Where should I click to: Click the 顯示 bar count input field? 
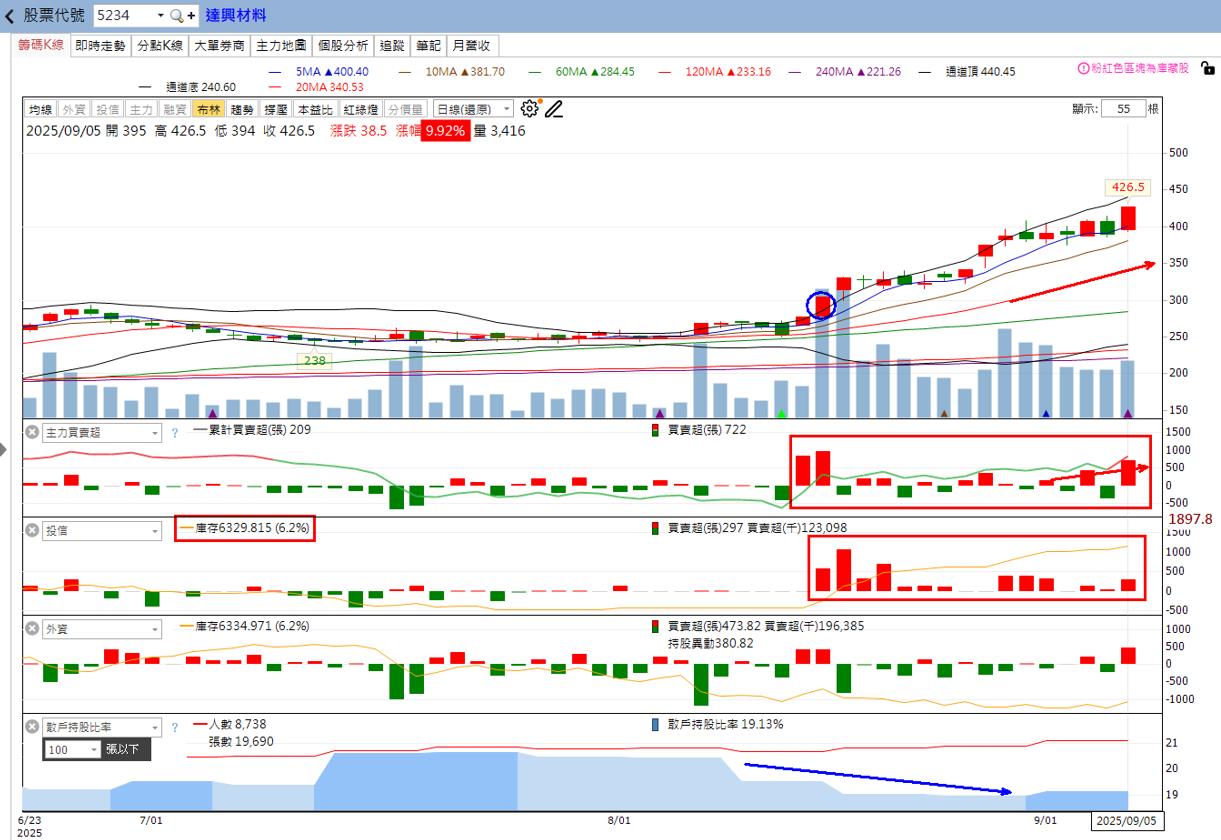coord(1123,109)
